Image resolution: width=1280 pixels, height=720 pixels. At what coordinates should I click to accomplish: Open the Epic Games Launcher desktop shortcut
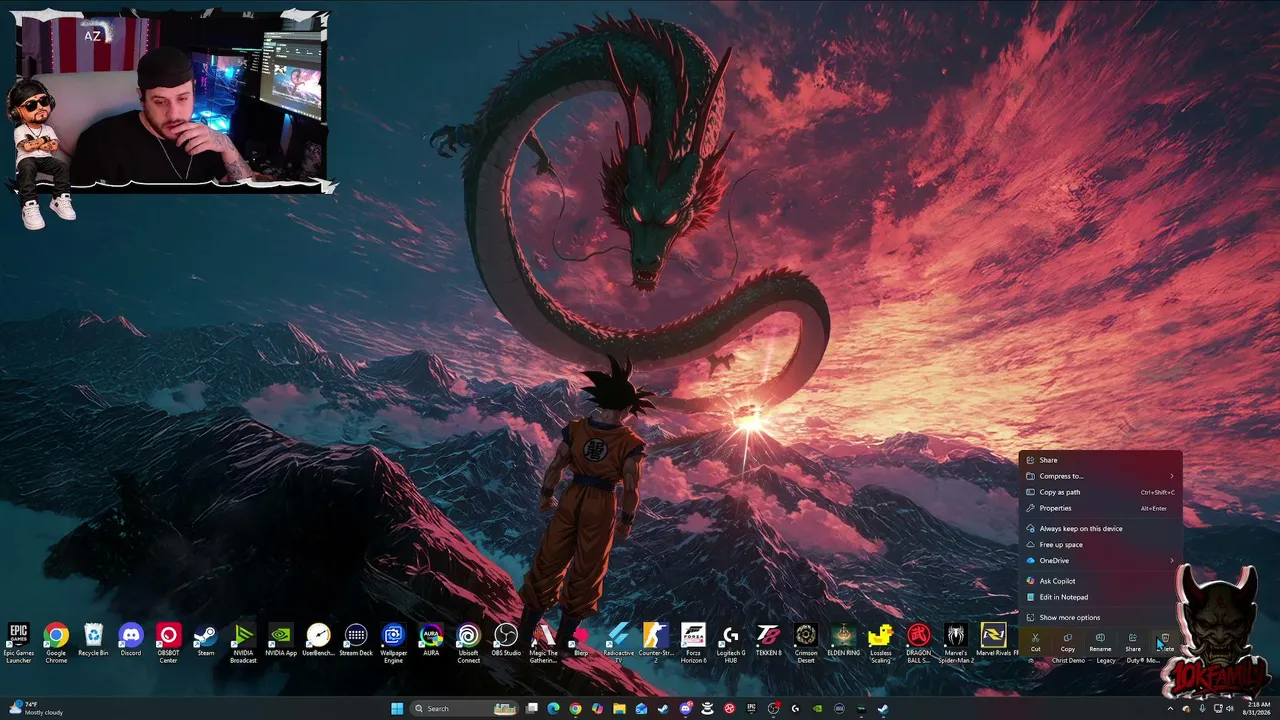pyautogui.click(x=18, y=642)
